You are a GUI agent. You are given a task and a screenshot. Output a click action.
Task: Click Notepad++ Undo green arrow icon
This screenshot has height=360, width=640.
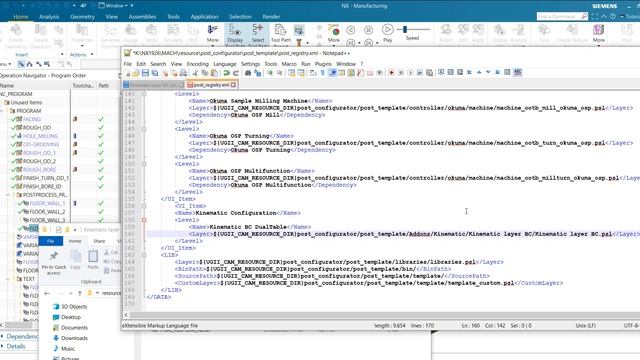[226, 73]
